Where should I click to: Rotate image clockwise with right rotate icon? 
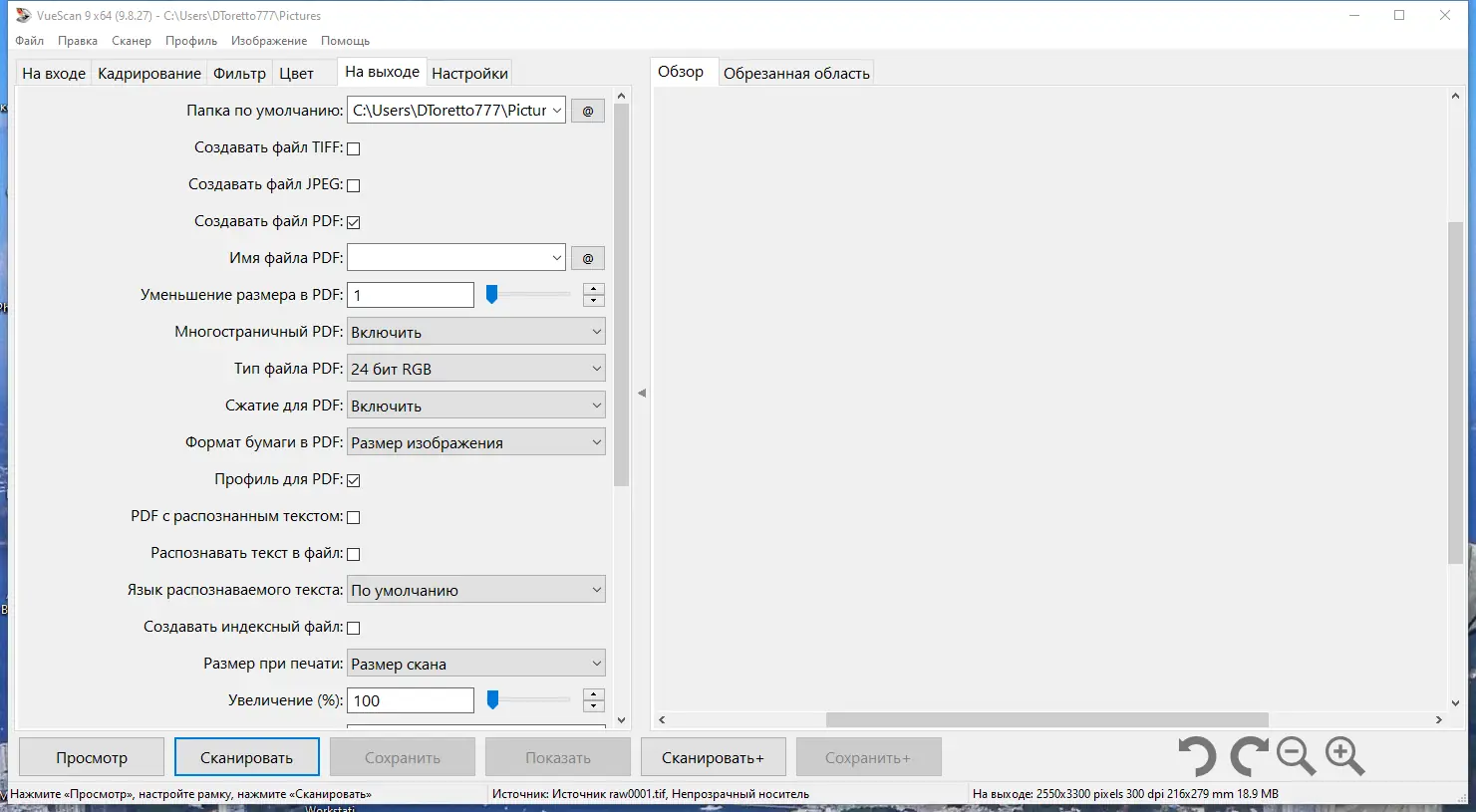(x=1249, y=757)
